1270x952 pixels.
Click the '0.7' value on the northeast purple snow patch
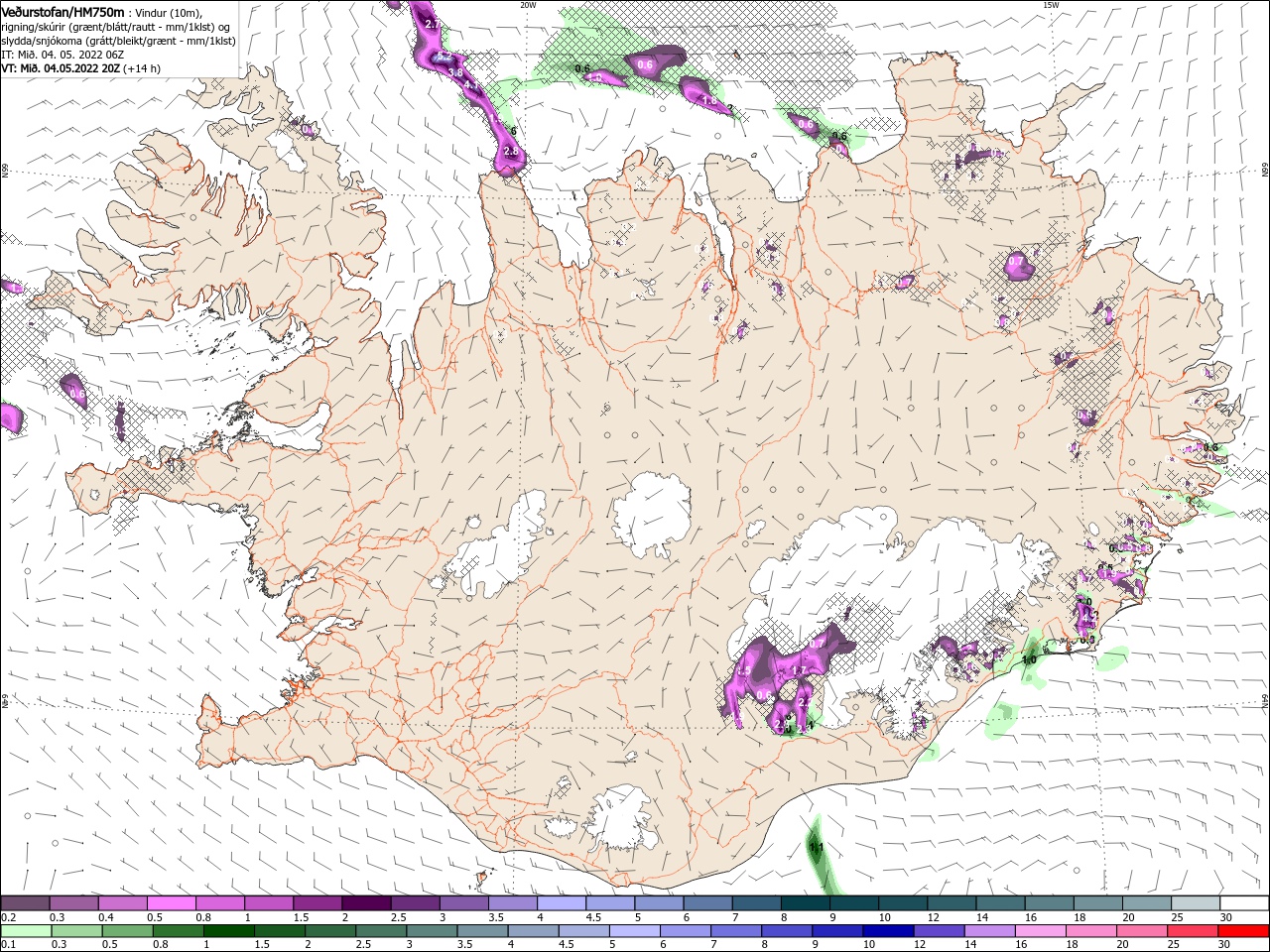pos(1016,263)
